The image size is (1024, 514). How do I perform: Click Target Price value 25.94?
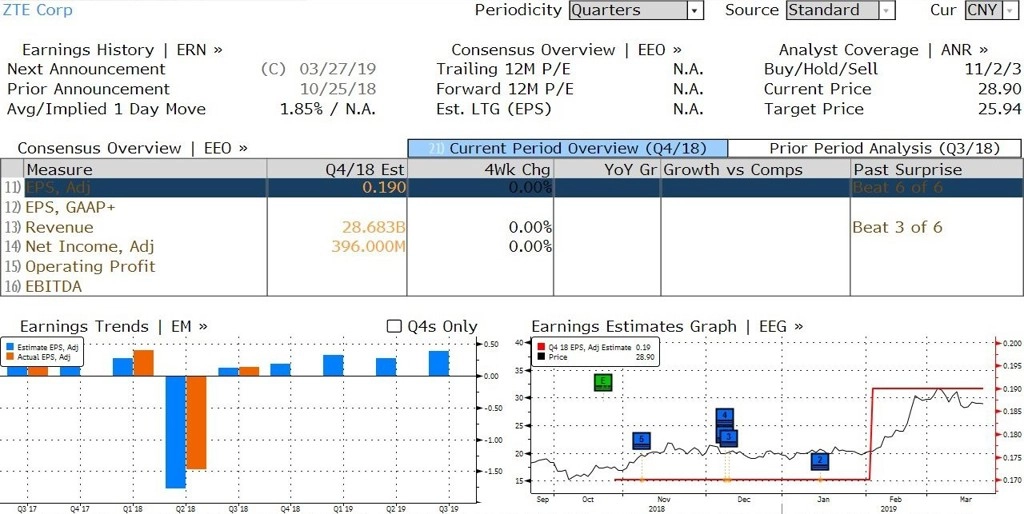999,108
